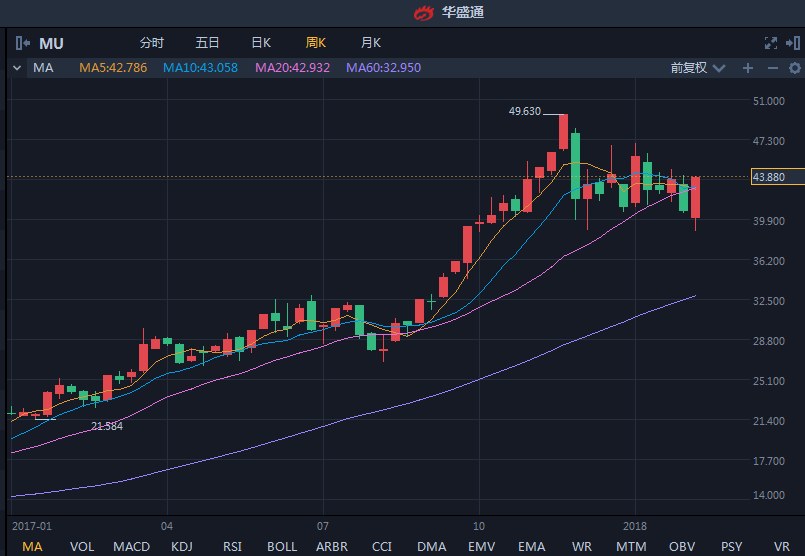Viewport: 805px width, 556px height.
Task: Switch to 分时 intraday view
Action: 152,43
